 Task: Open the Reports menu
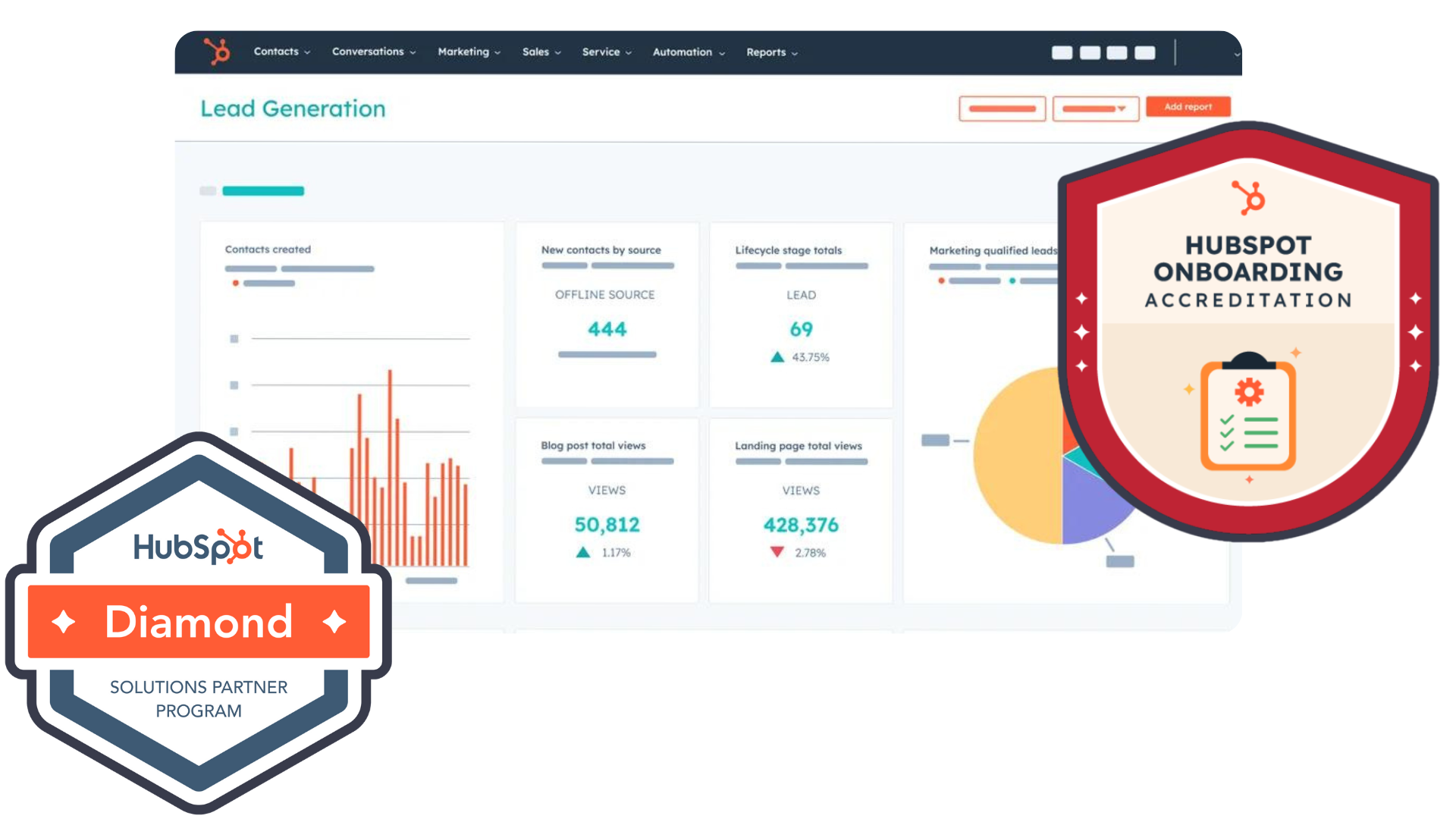point(771,52)
